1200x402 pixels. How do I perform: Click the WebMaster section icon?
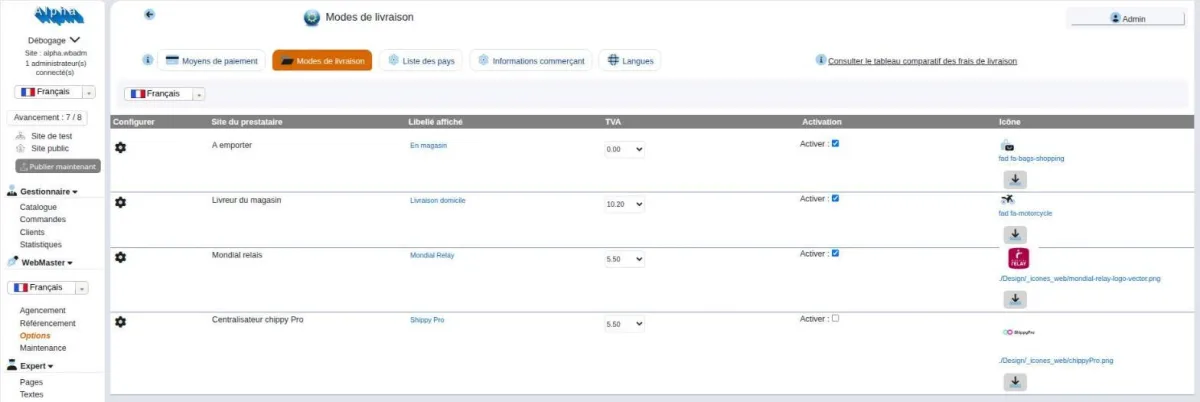[12, 262]
